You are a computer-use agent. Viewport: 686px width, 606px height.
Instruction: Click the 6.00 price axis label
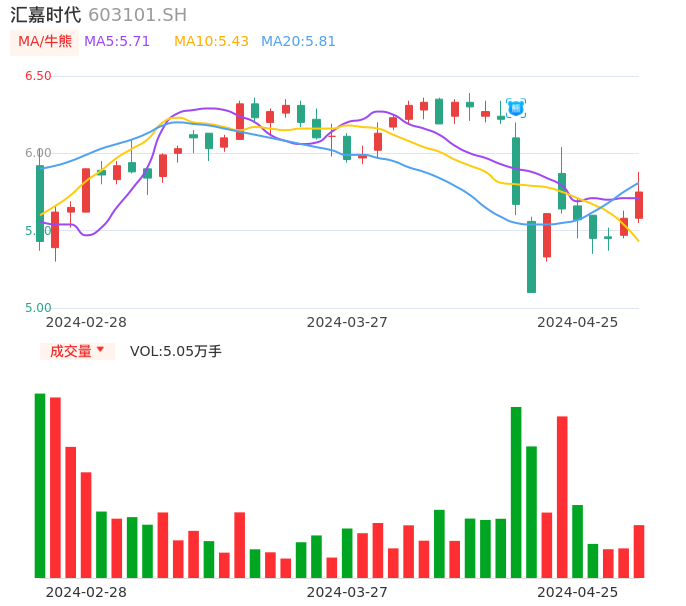pyautogui.click(x=38, y=153)
